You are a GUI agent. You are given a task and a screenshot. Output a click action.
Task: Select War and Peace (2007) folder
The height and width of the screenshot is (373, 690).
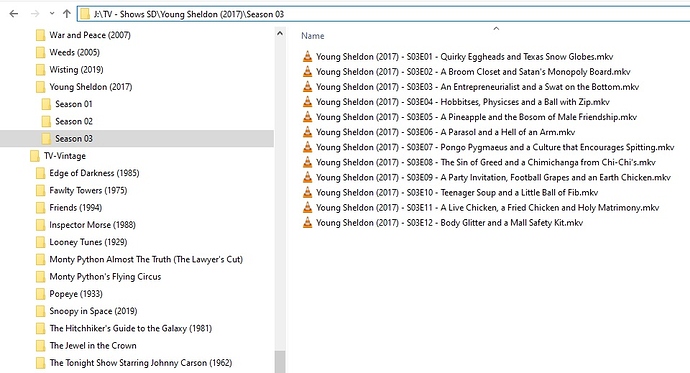coord(90,35)
